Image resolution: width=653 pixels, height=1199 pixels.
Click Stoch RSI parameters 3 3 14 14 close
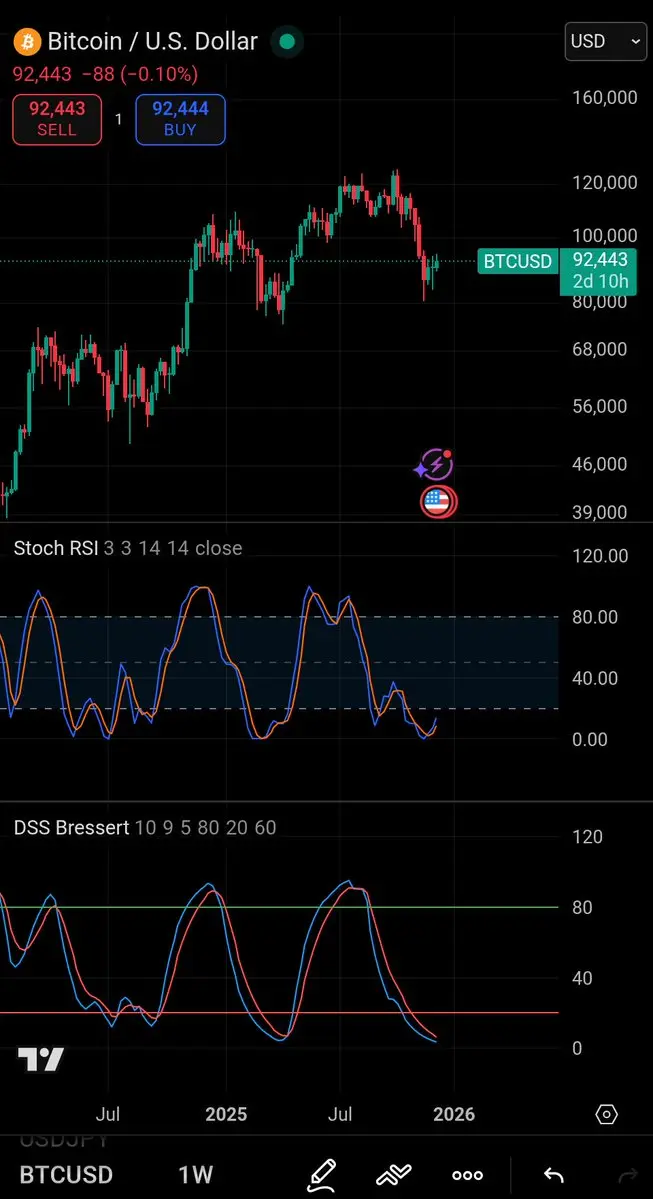[x=173, y=548]
